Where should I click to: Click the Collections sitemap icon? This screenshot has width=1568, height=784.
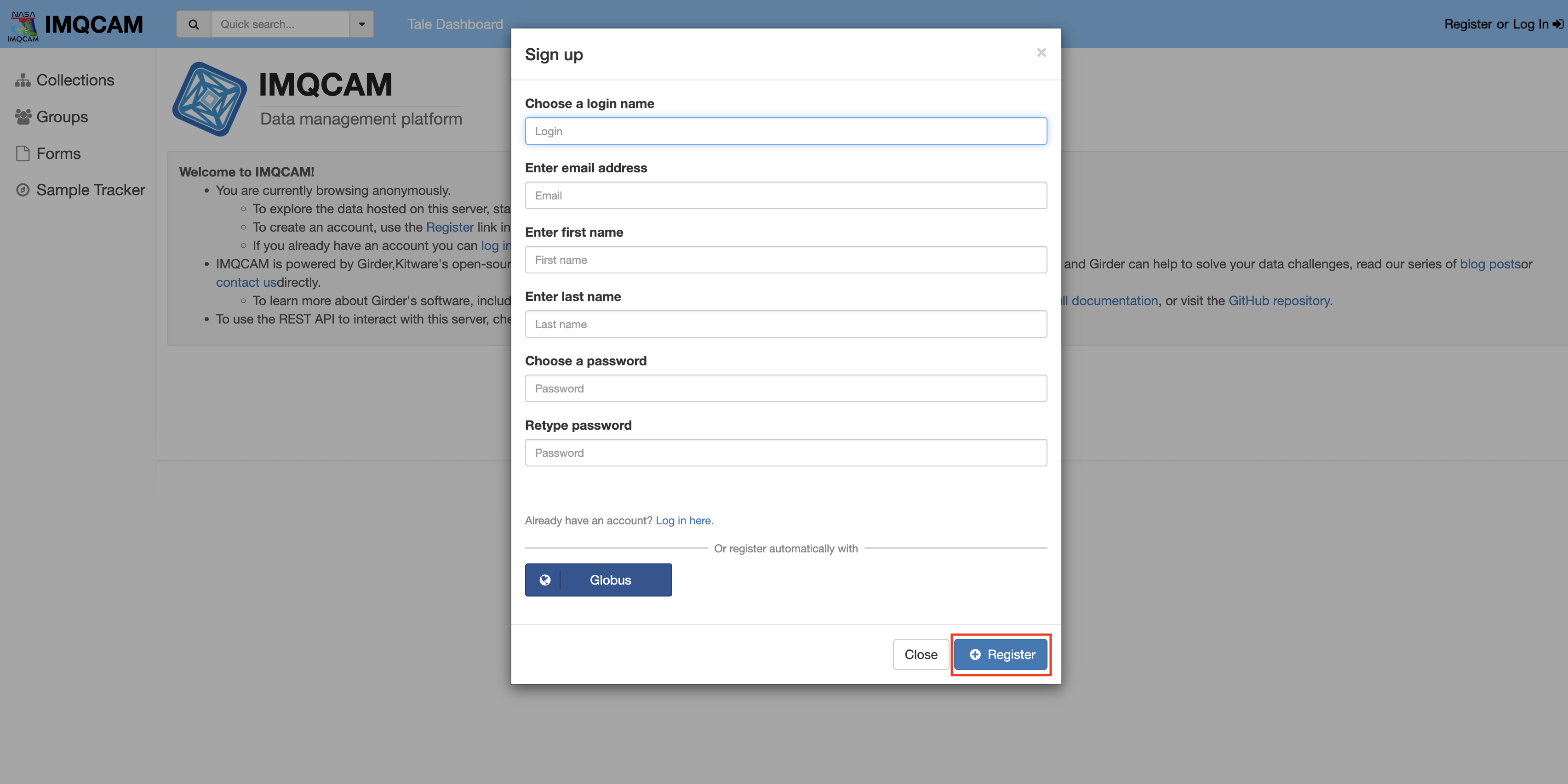pos(23,80)
